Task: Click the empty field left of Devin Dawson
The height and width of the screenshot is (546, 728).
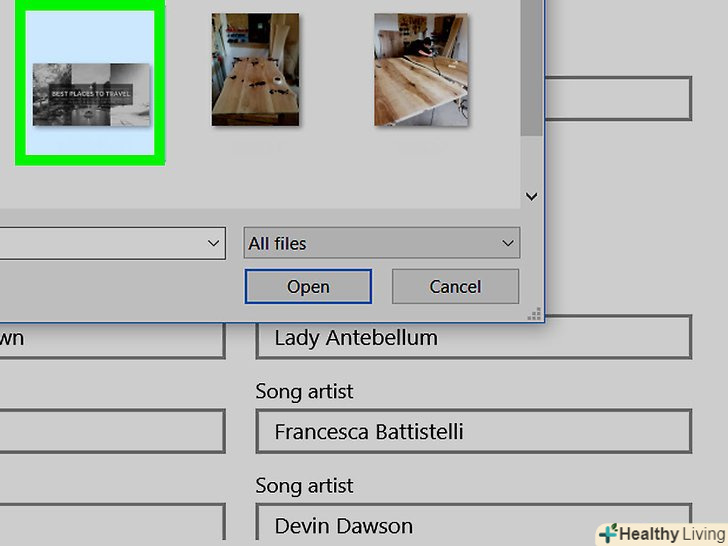Action: (112, 522)
